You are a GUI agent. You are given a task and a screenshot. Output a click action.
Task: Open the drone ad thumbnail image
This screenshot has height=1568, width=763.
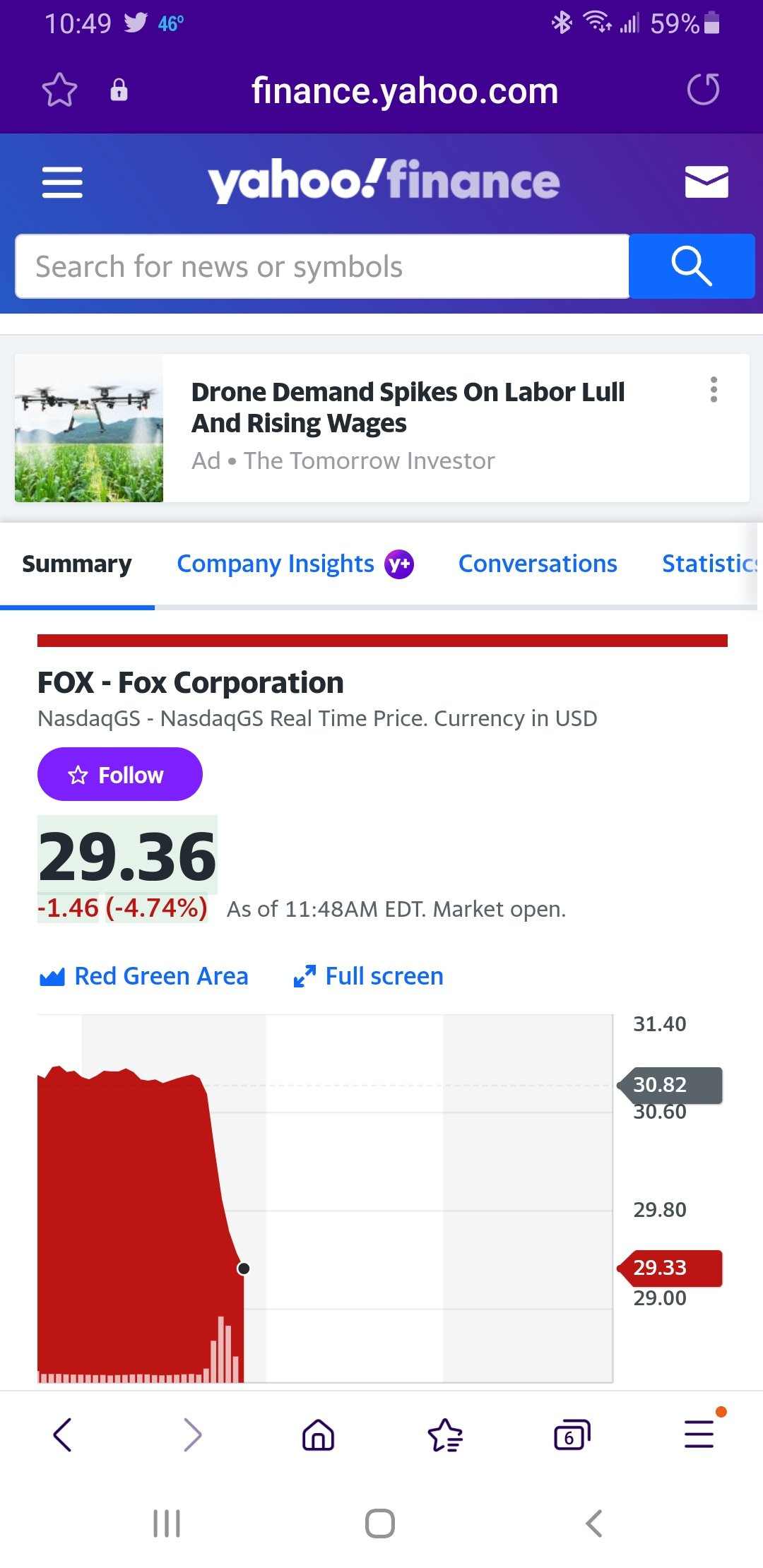point(89,428)
